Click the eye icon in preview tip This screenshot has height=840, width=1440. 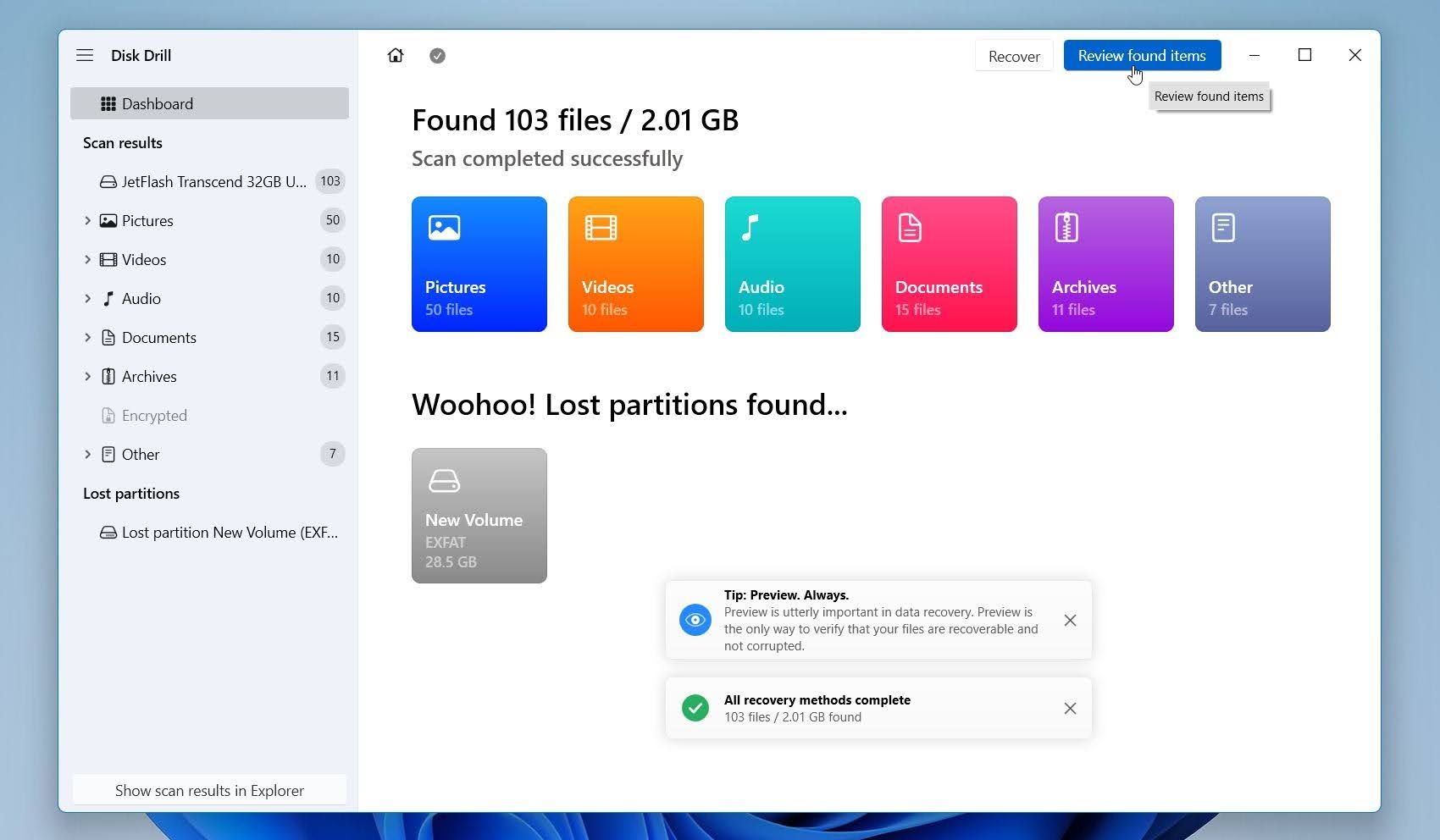pos(695,620)
